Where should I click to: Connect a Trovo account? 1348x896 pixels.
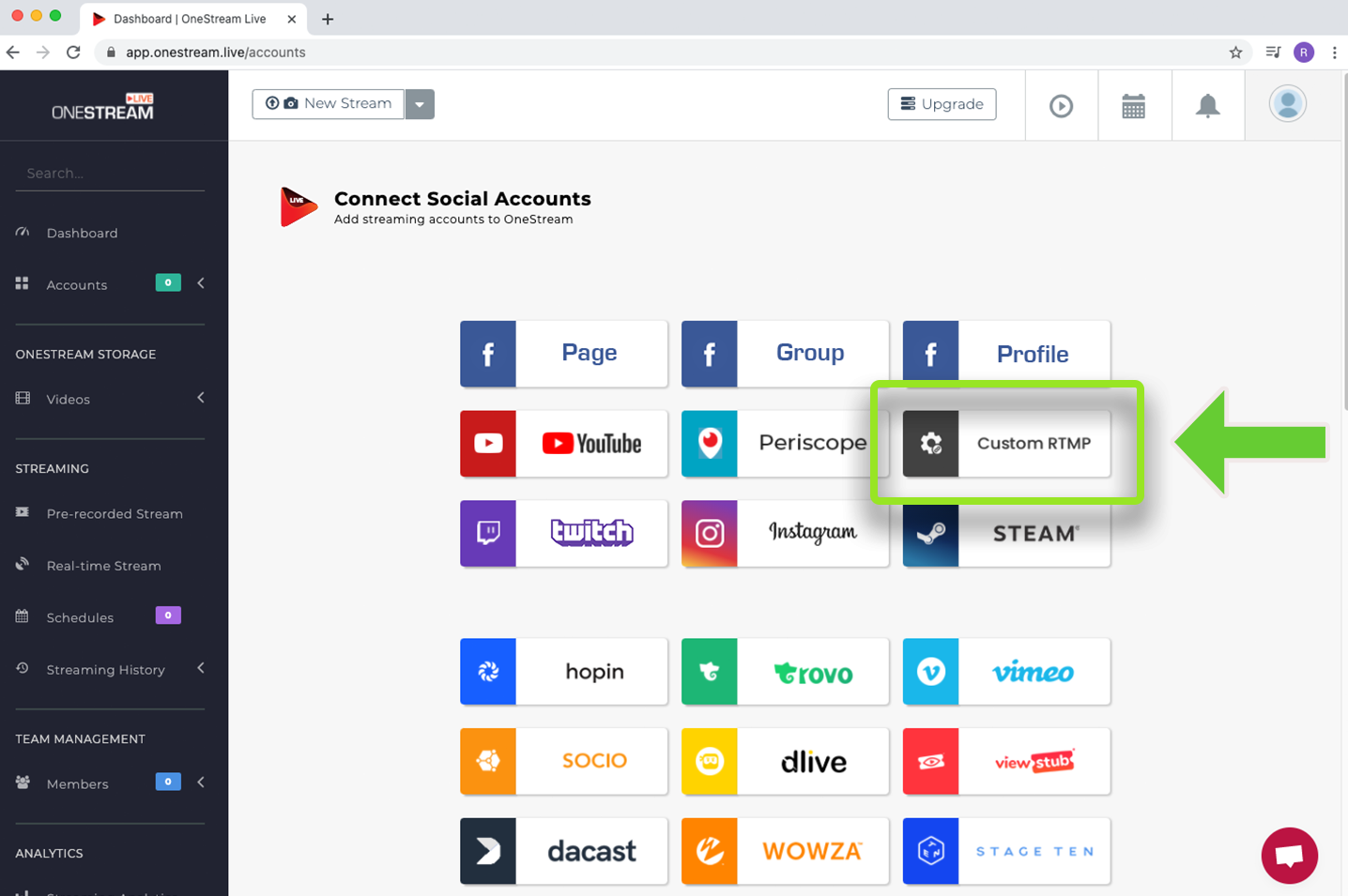785,672
